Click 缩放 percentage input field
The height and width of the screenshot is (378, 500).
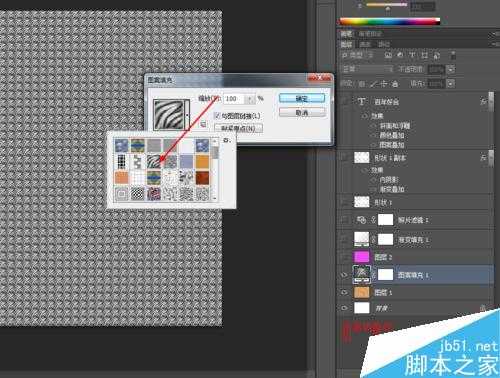click(235, 99)
